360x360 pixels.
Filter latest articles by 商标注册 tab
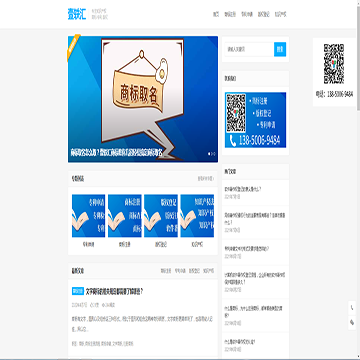[166, 271]
